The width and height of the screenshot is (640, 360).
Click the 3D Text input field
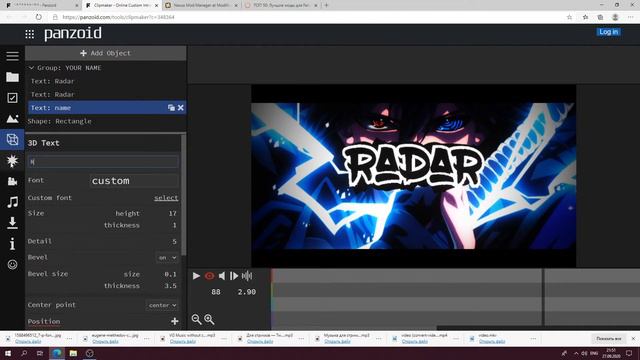[103, 162]
